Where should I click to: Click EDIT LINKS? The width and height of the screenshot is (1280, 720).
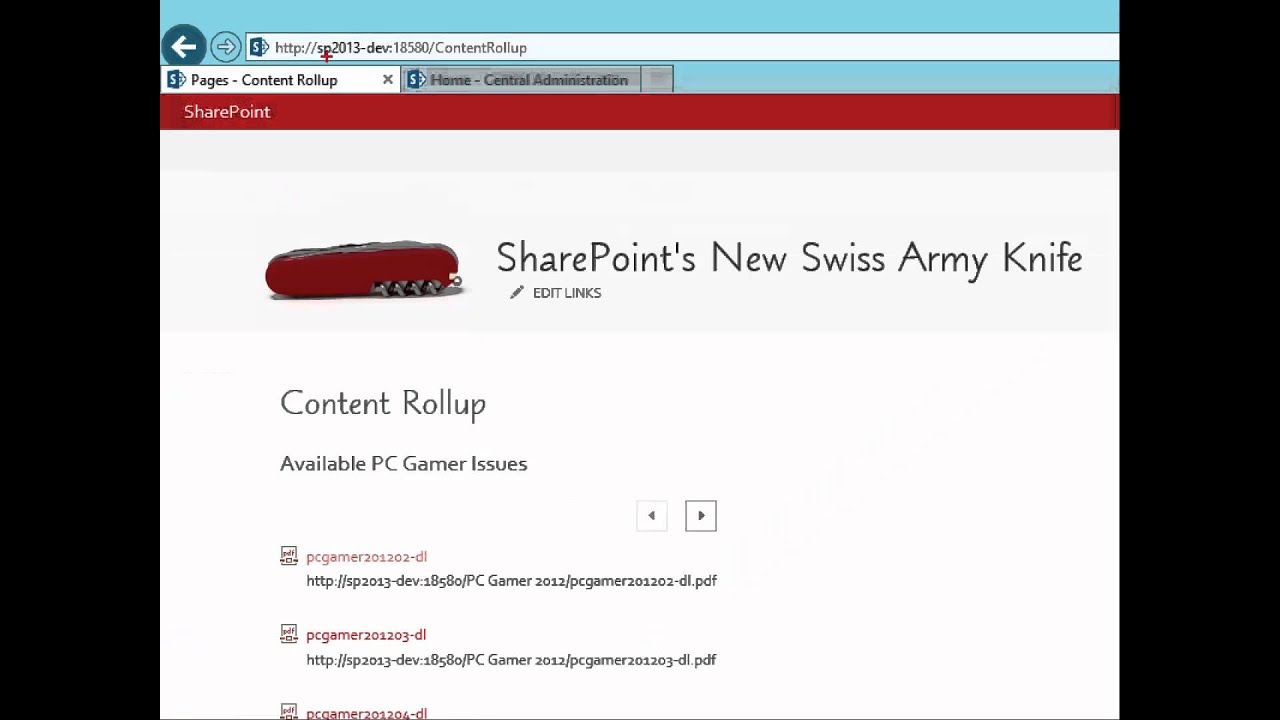tap(567, 293)
